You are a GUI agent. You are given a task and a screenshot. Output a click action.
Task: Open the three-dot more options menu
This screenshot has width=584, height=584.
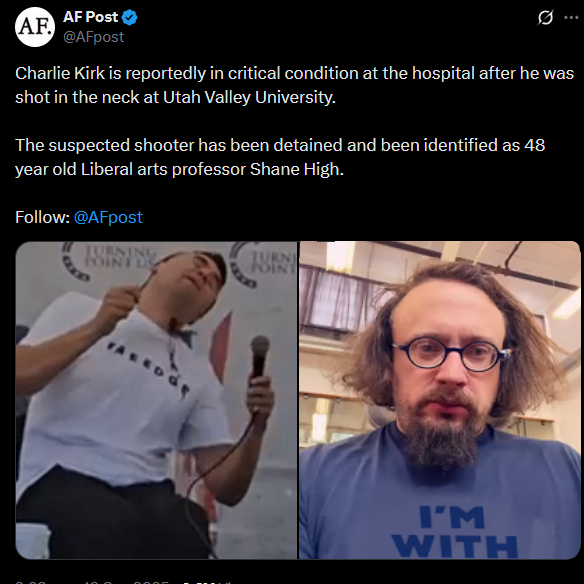pos(571,17)
